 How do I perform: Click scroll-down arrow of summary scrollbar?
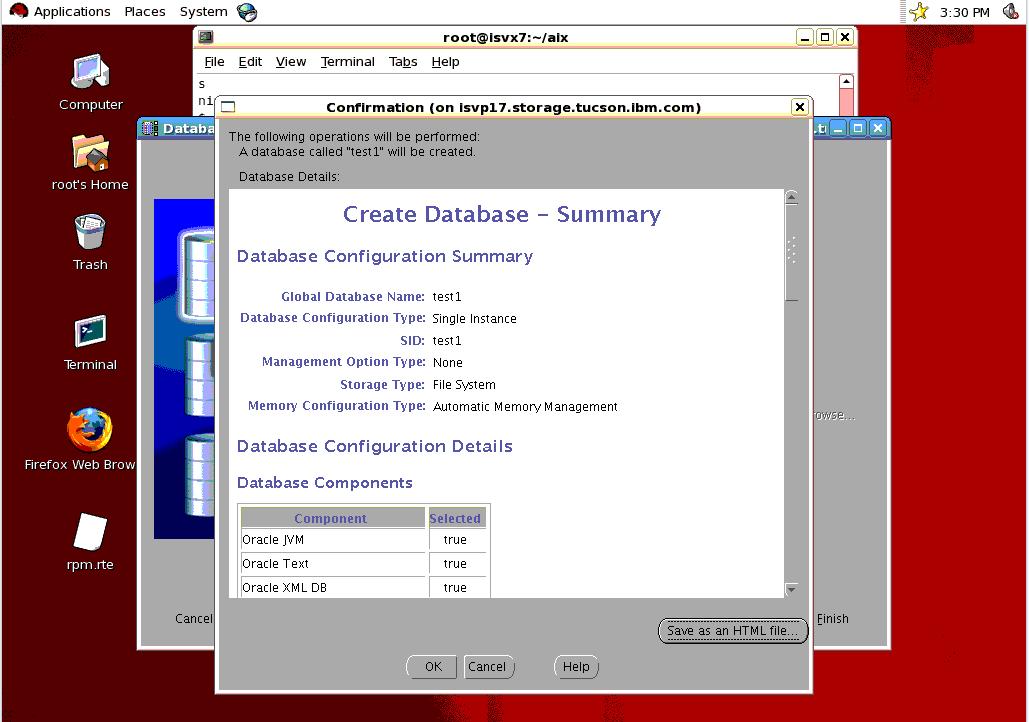click(791, 589)
